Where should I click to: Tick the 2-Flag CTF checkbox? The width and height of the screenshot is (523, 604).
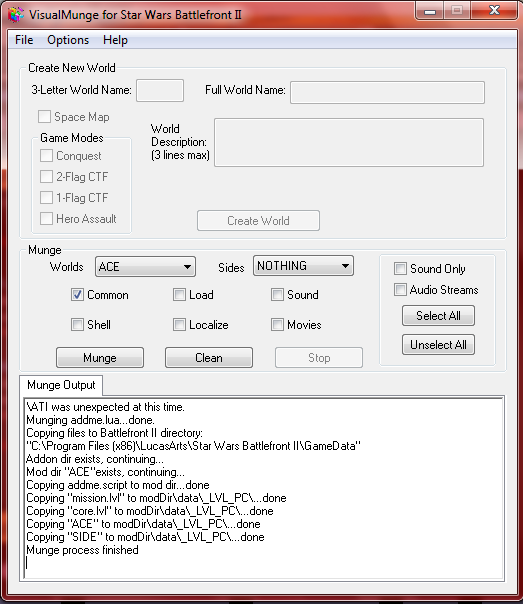point(47,177)
